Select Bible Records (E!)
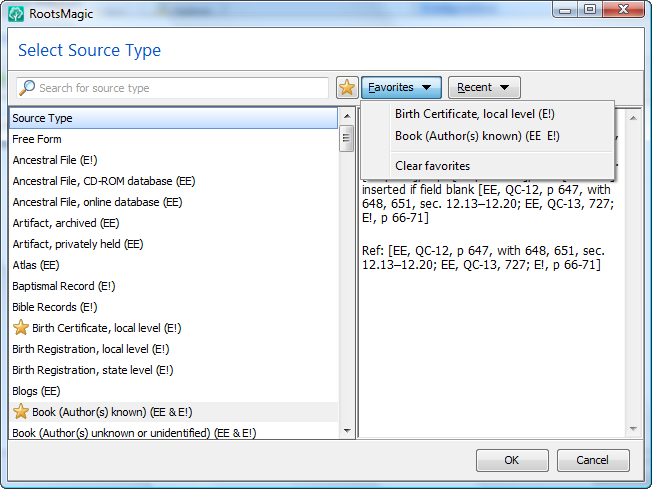Screen dimensions: 652x489 (x=173, y=307)
